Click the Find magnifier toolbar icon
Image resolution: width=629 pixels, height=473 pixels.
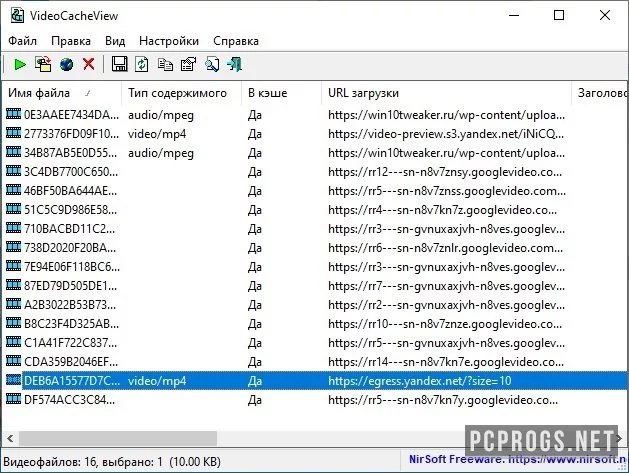click(212, 64)
